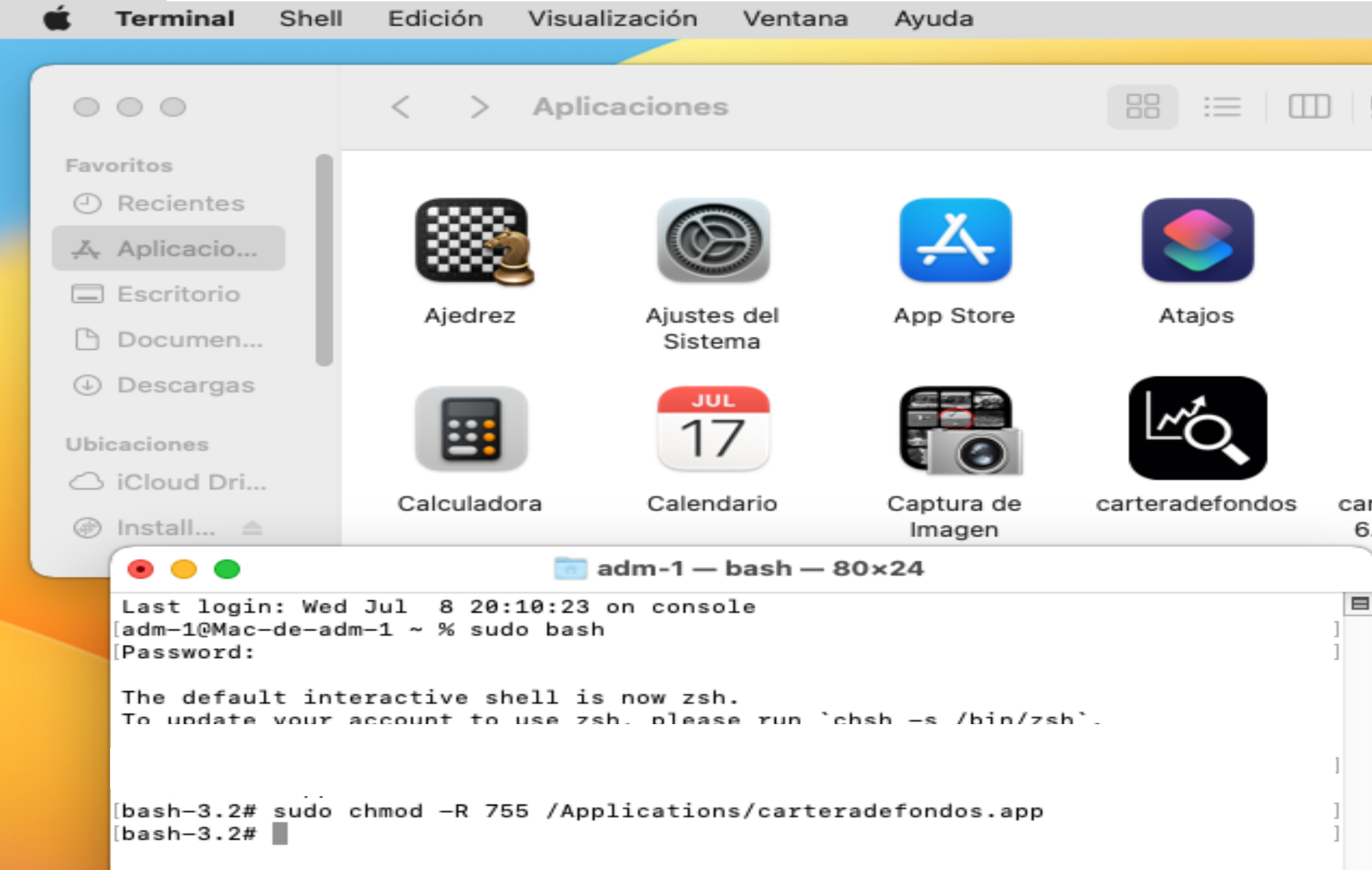Click the Terminal cursor at bash prompt
This screenshot has width=1372, height=870.
pos(280,834)
